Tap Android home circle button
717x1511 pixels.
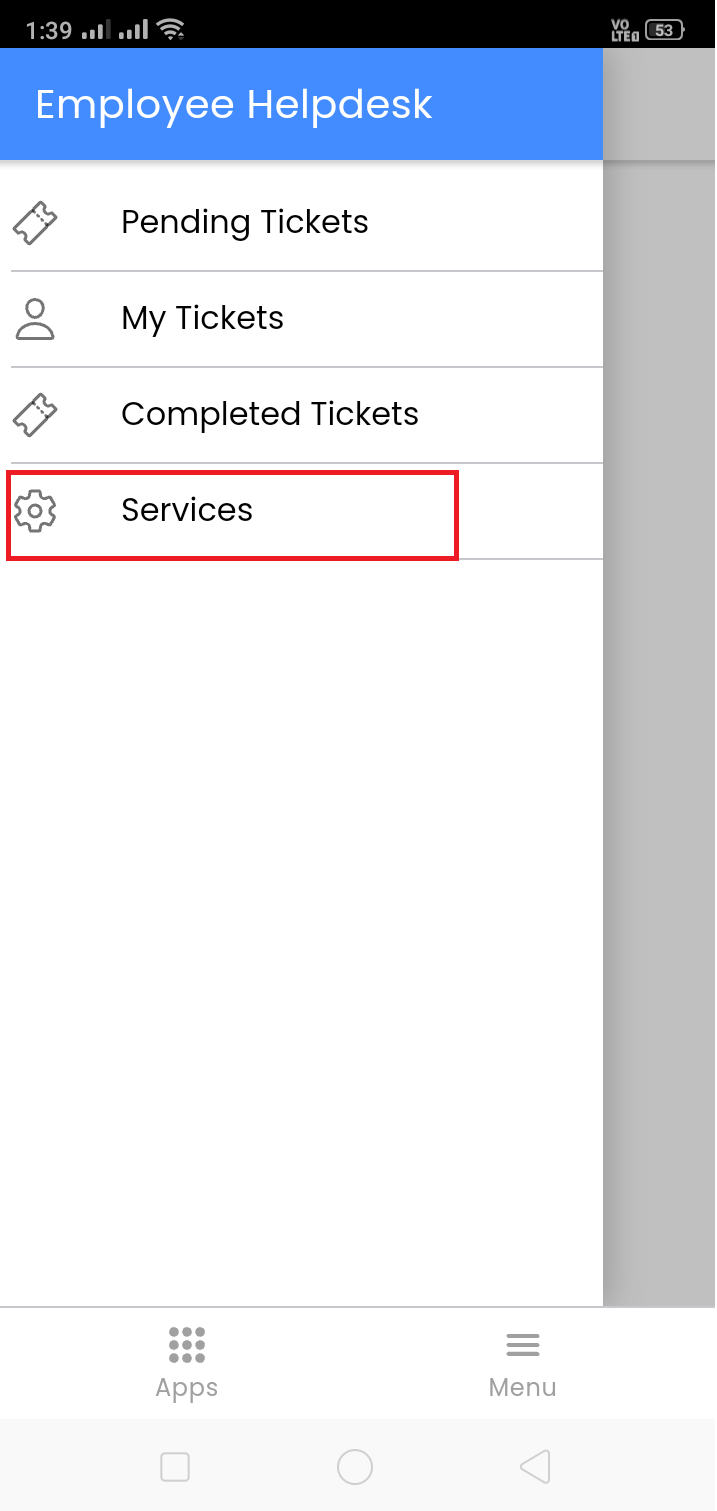(x=355, y=1467)
